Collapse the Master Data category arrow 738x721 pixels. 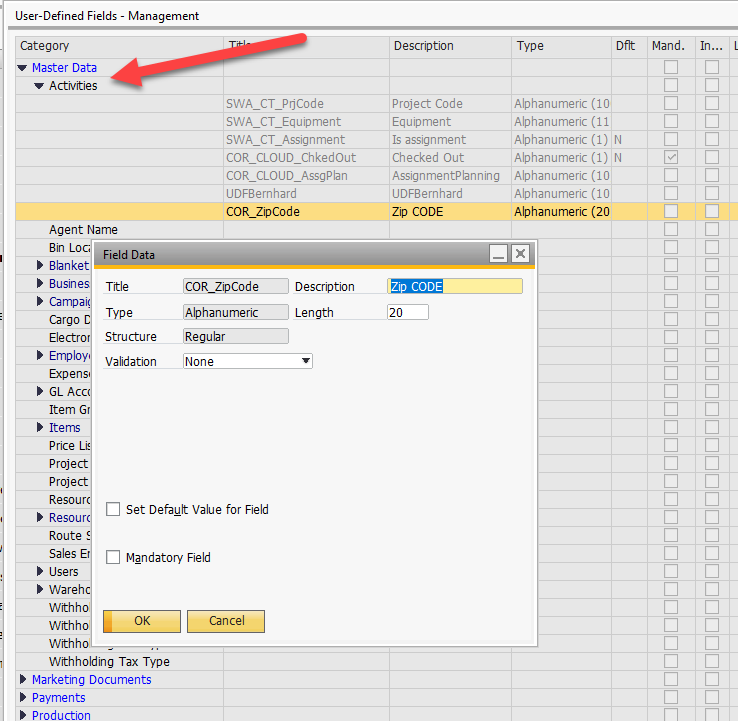[x=22, y=68]
